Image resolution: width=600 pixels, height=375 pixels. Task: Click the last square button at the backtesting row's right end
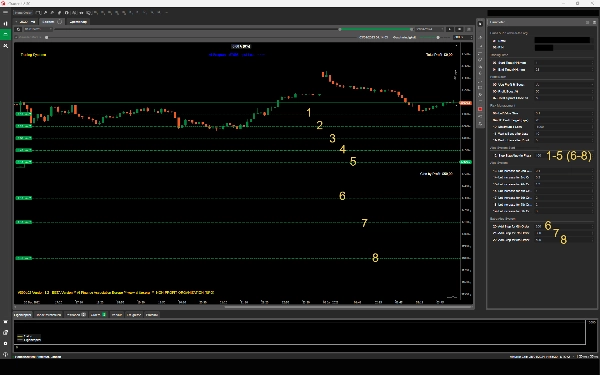[468, 29]
